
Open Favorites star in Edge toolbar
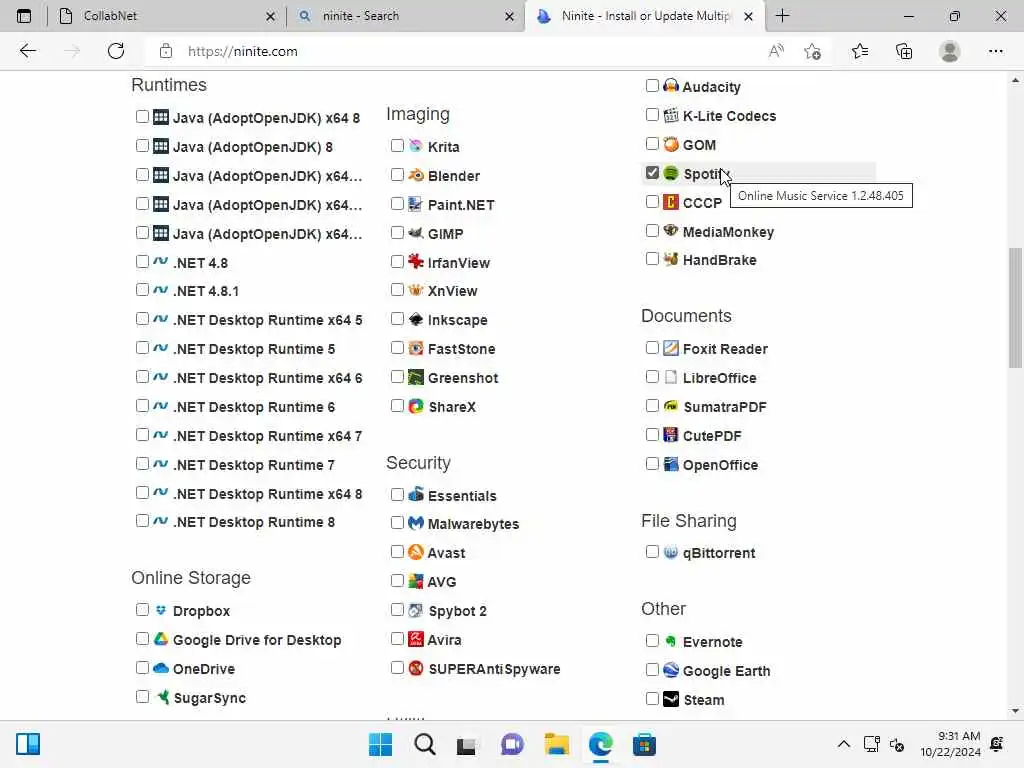point(860,51)
